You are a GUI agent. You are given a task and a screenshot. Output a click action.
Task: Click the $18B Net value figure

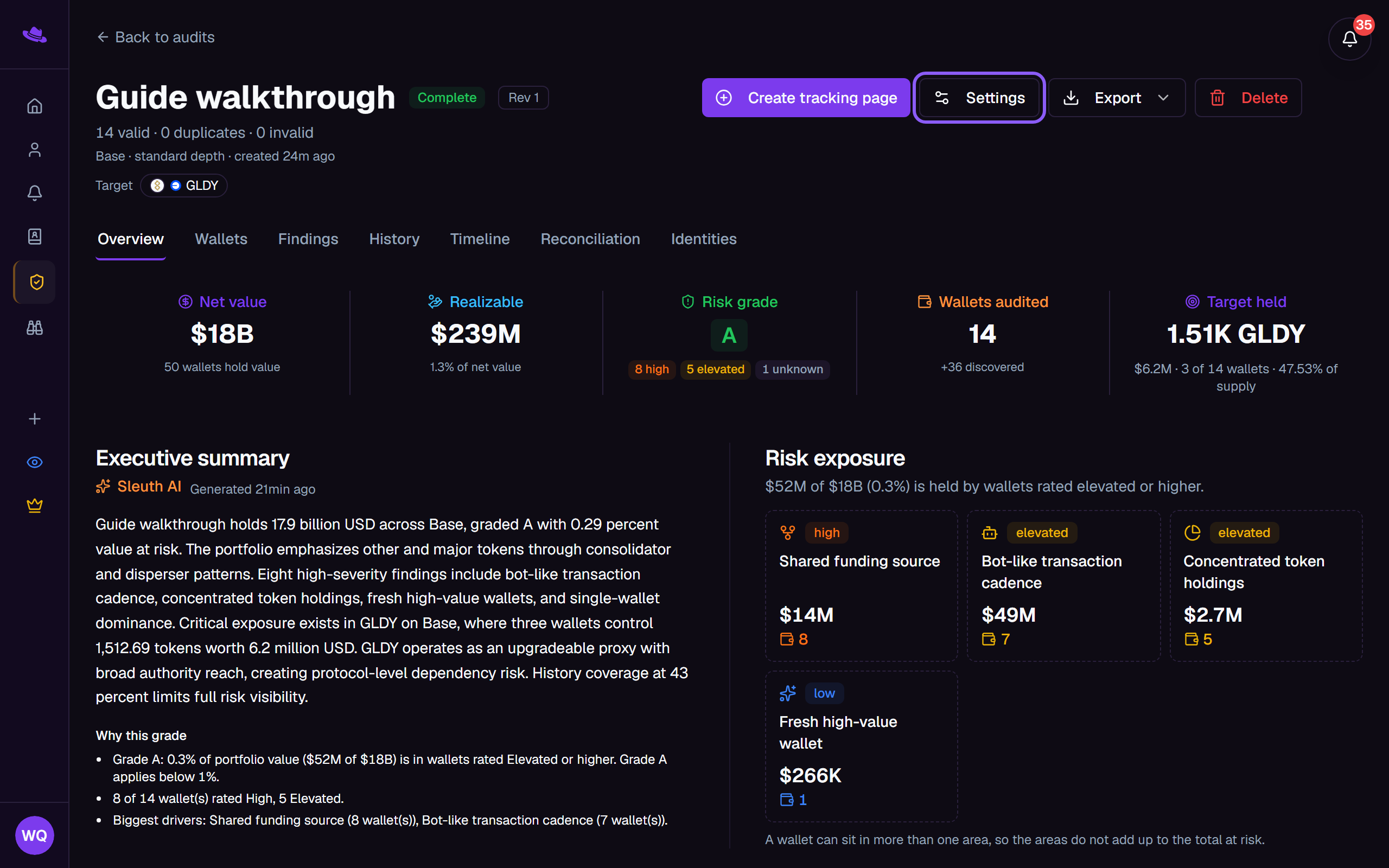pos(222,334)
